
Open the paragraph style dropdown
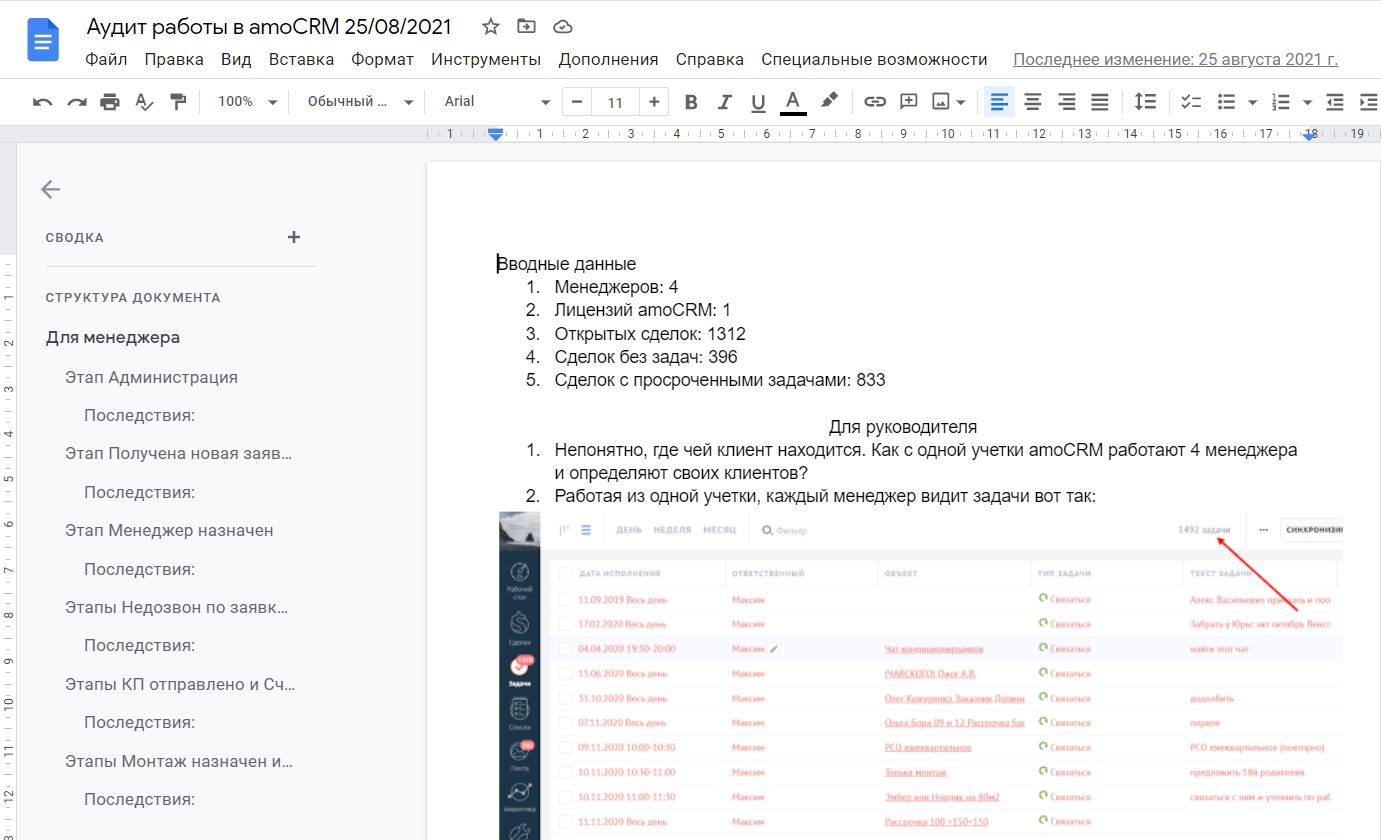[x=359, y=102]
